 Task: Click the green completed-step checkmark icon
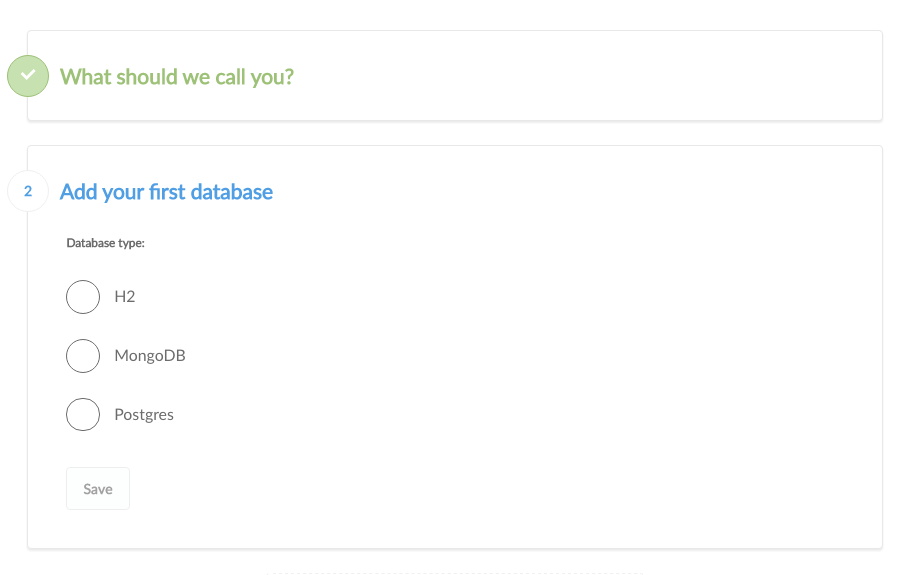[x=28, y=76]
